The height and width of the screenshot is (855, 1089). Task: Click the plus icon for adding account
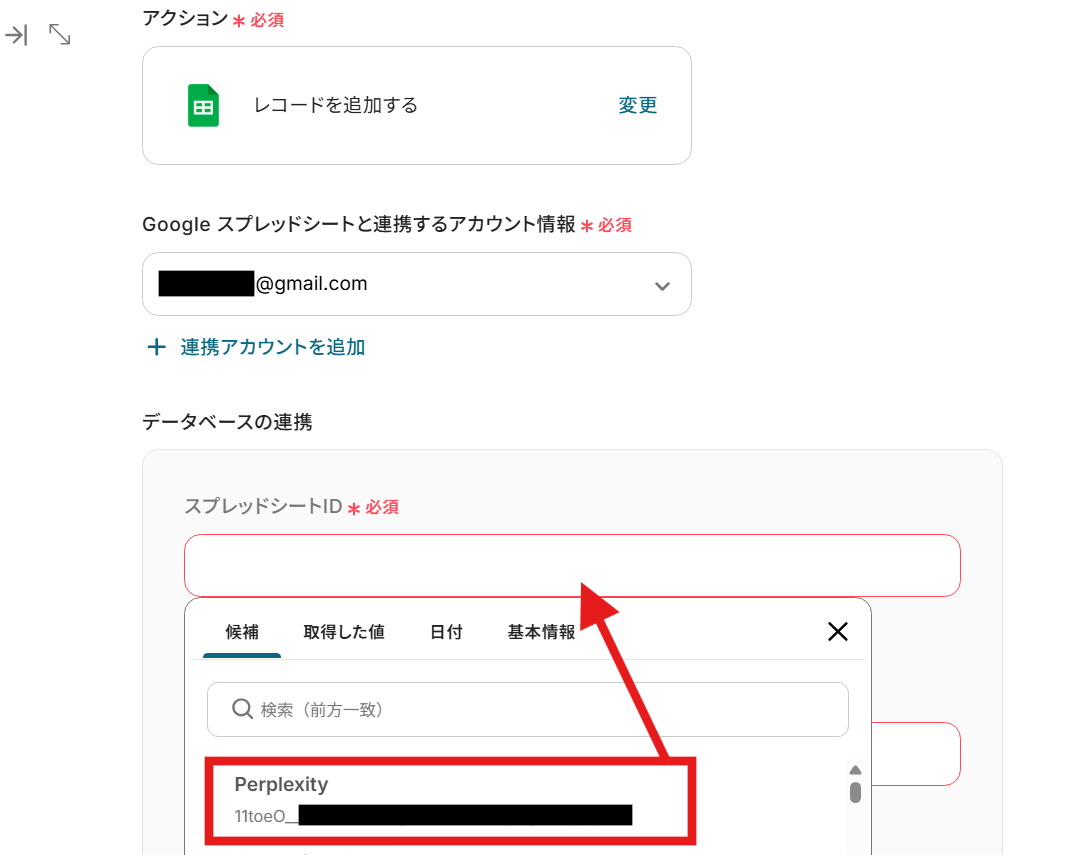click(156, 347)
